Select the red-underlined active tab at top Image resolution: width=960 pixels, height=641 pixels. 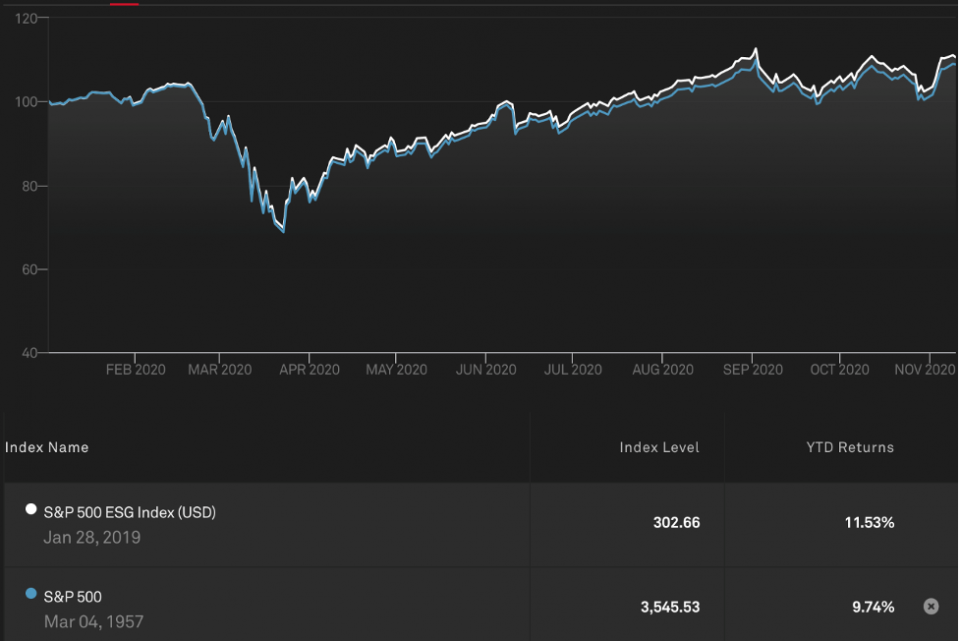124,3
